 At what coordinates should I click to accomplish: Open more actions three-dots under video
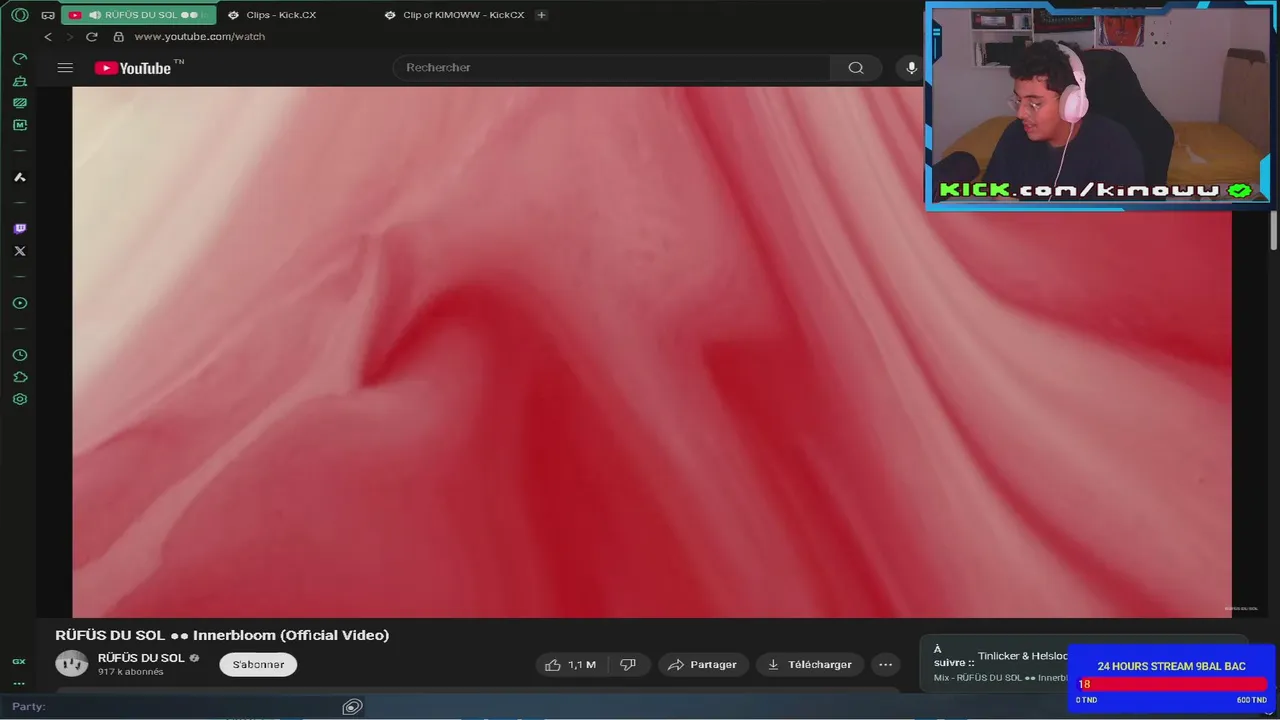pyautogui.click(x=885, y=665)
